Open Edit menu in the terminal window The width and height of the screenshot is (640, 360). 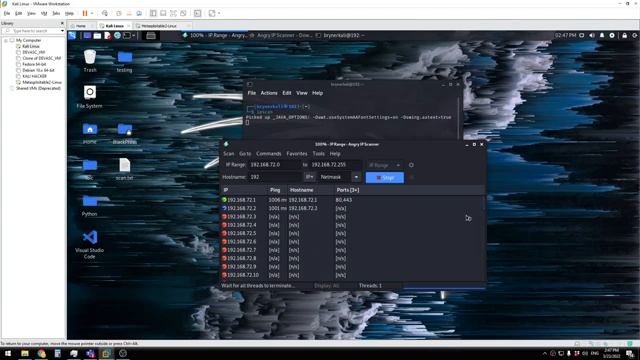coord(287,93)
